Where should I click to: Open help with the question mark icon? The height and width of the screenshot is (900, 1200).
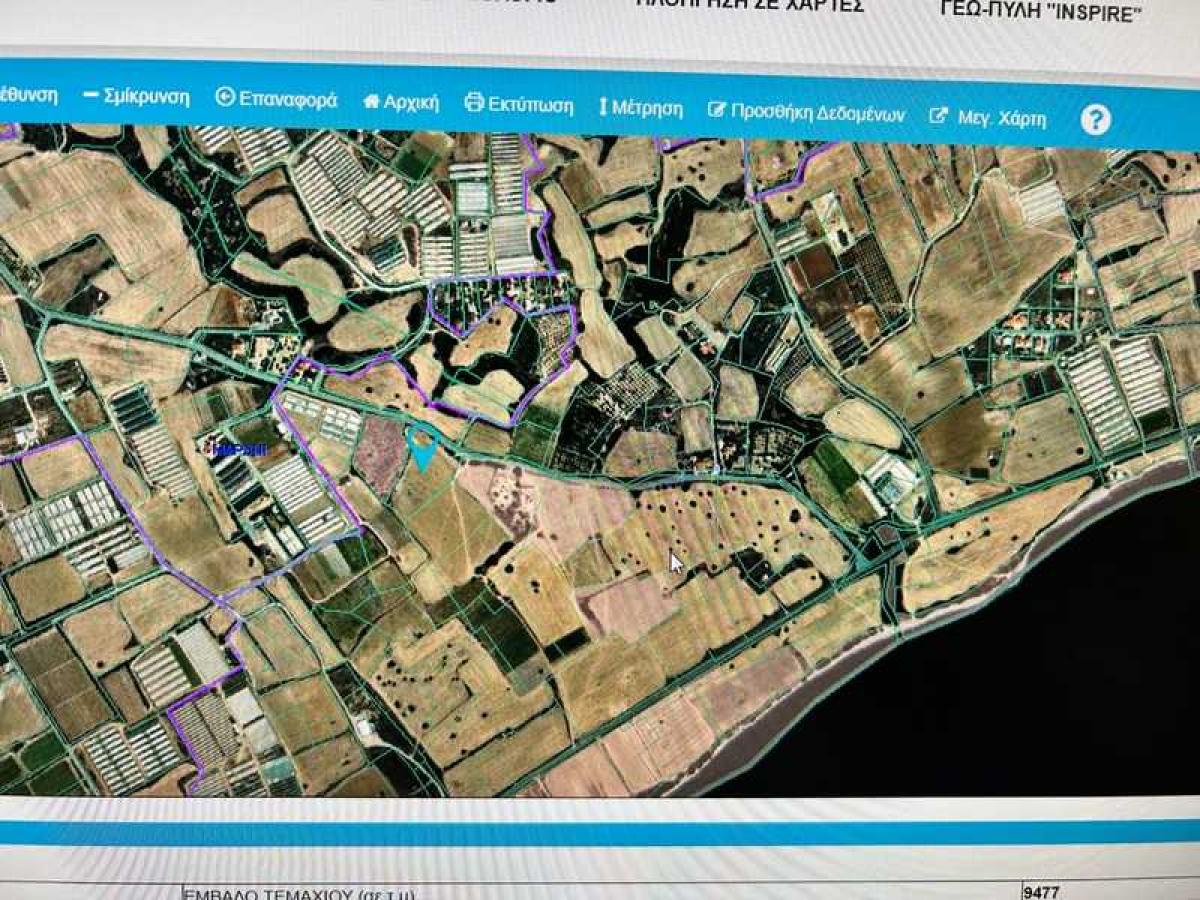[1095, 120]
